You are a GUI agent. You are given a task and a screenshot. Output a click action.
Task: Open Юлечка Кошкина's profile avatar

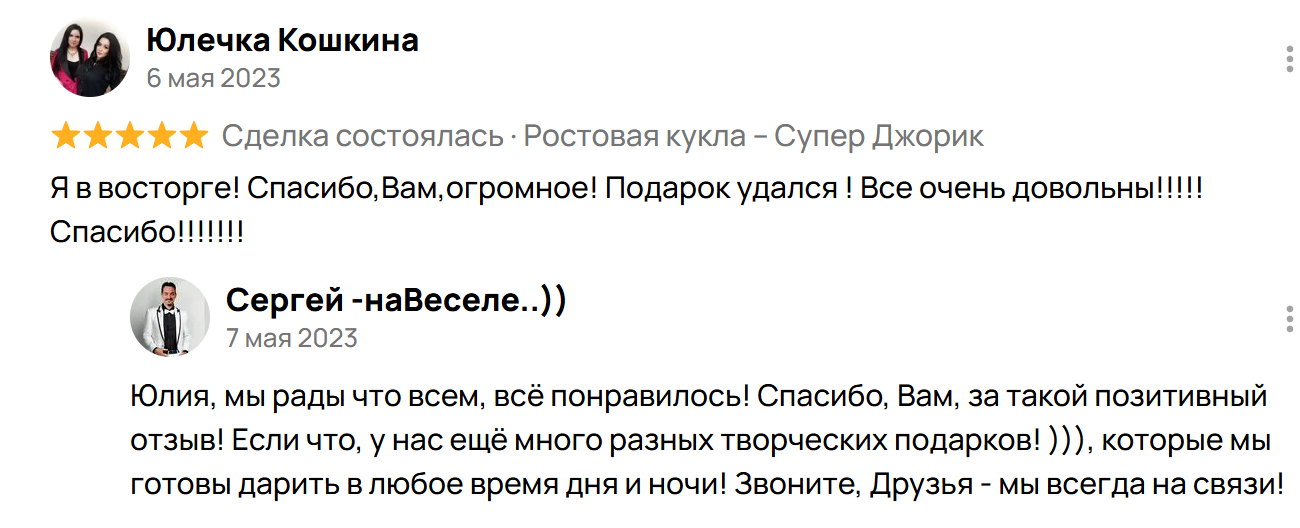90,57
